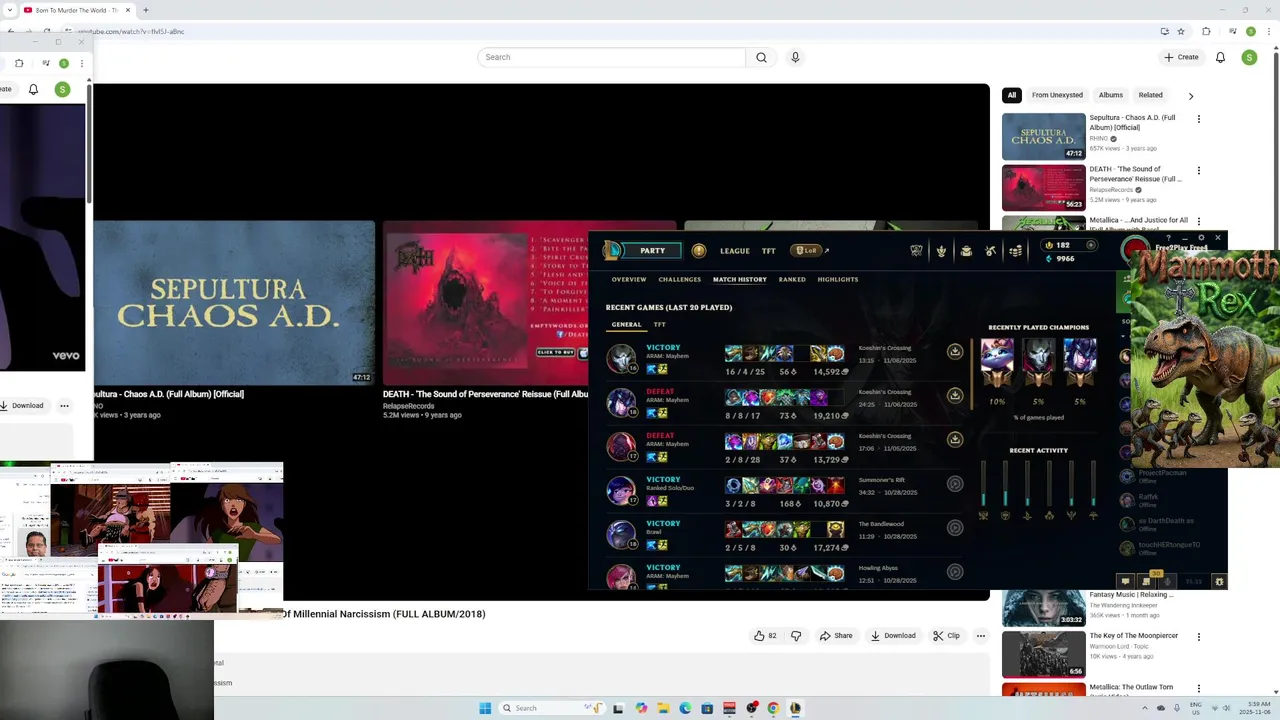This screenshot has height=720, width=1280.
Task: Click the Clip button under video
Action: [946, 635]
